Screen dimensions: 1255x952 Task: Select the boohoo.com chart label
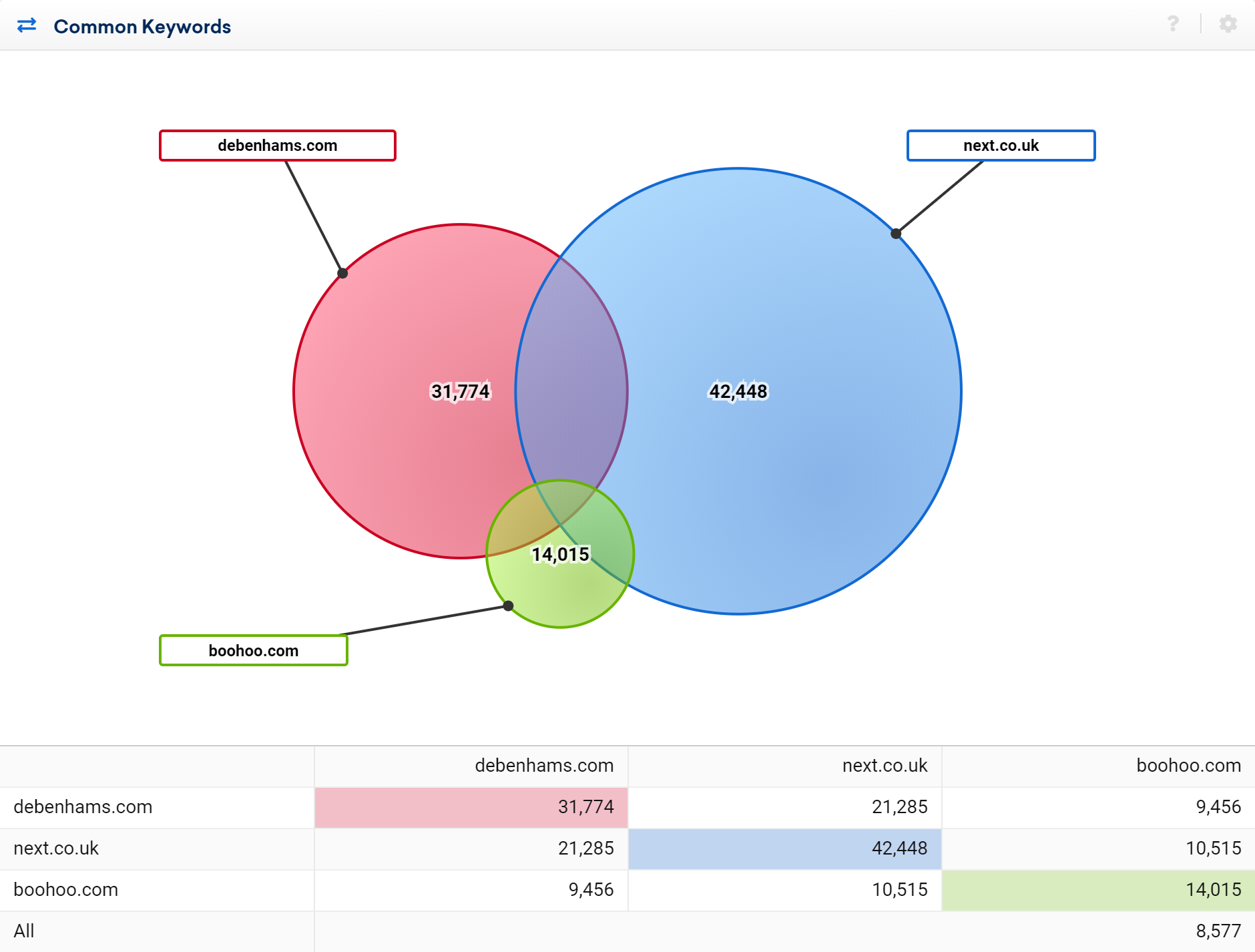point(254,650)
